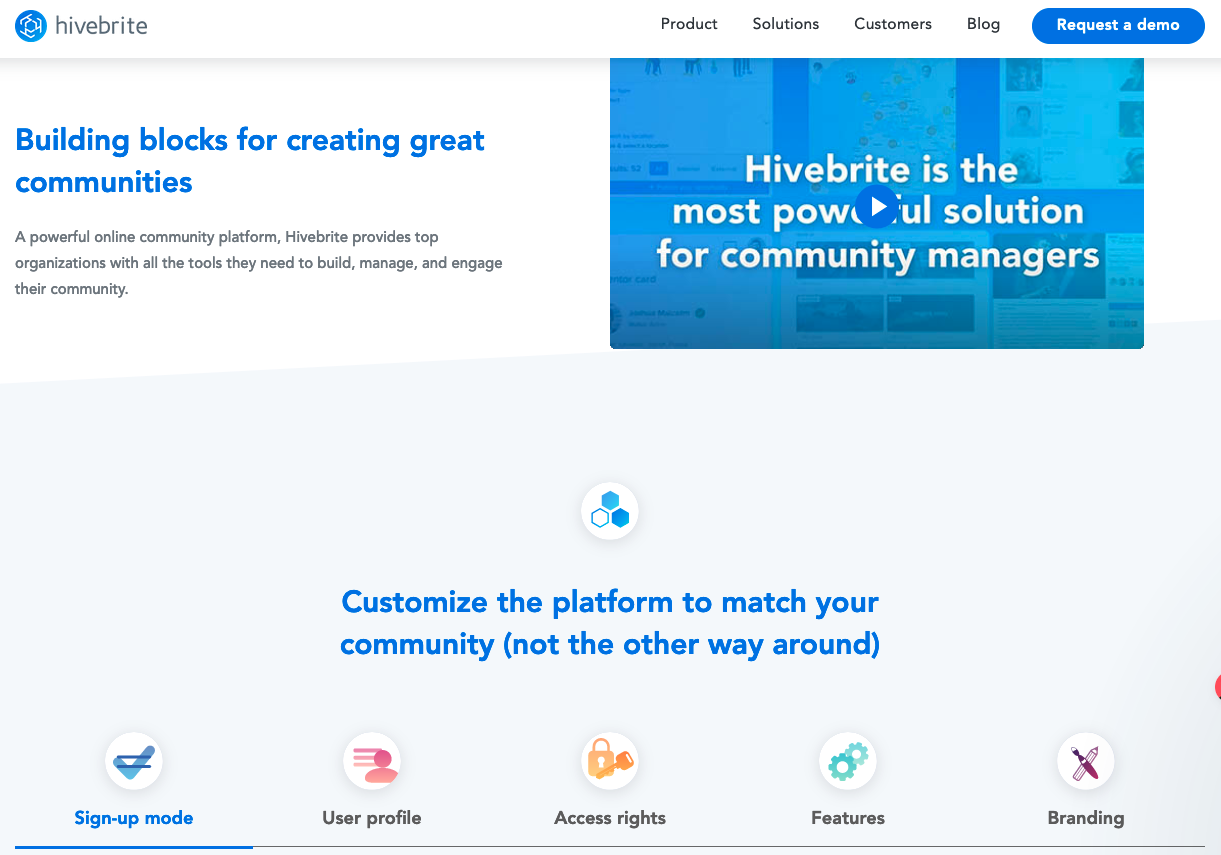Select the Sign-up mode tab label
1221x855 pixels.
pos(134,818)
